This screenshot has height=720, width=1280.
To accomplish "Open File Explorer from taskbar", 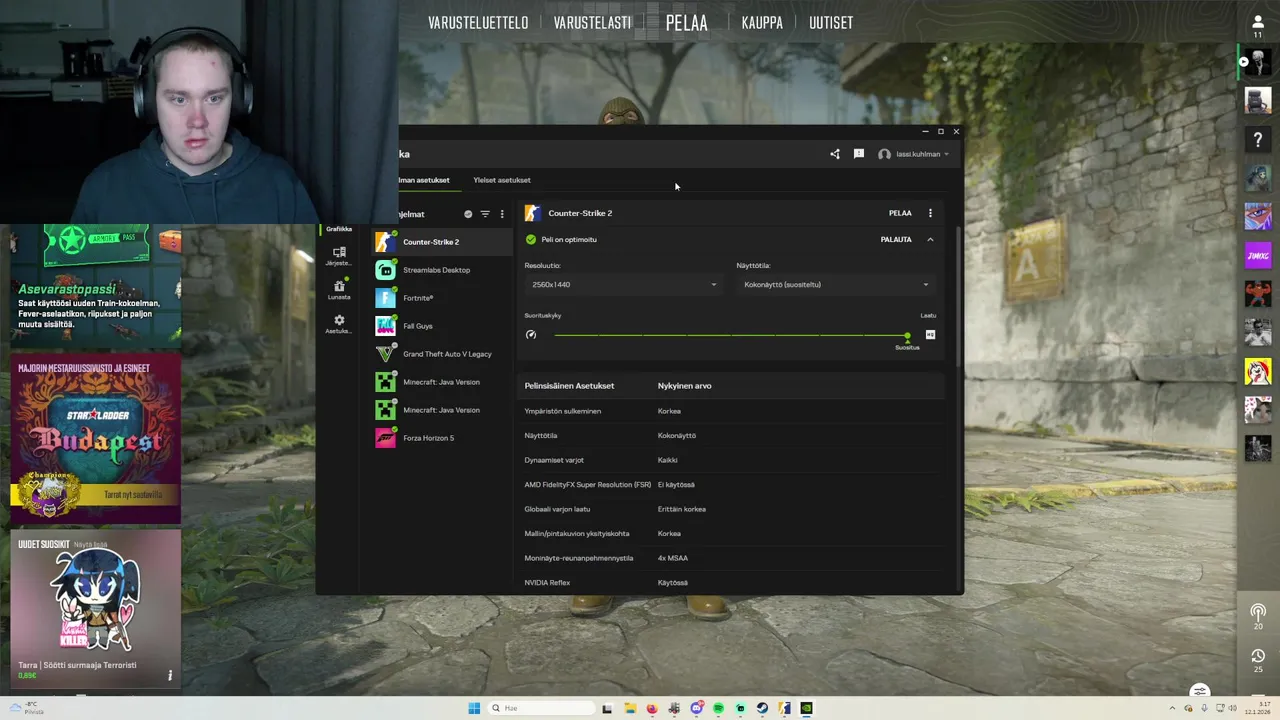I will (630, 708).
